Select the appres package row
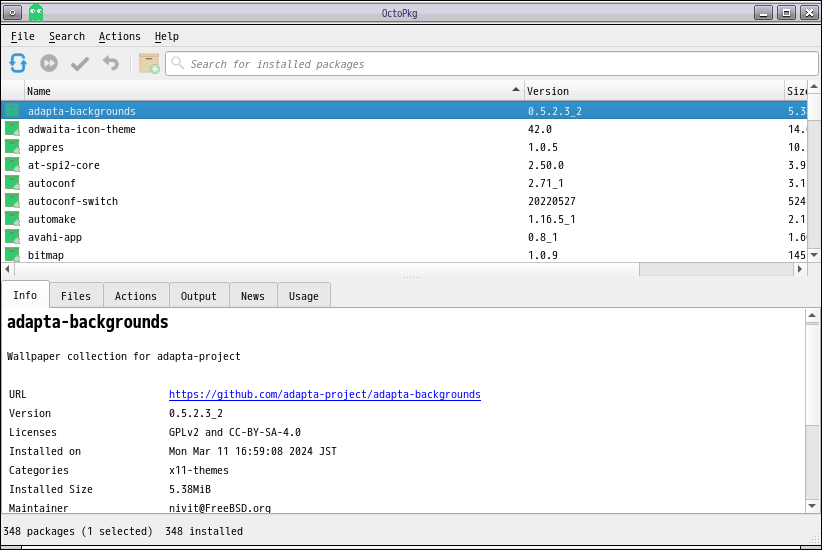 404,147
